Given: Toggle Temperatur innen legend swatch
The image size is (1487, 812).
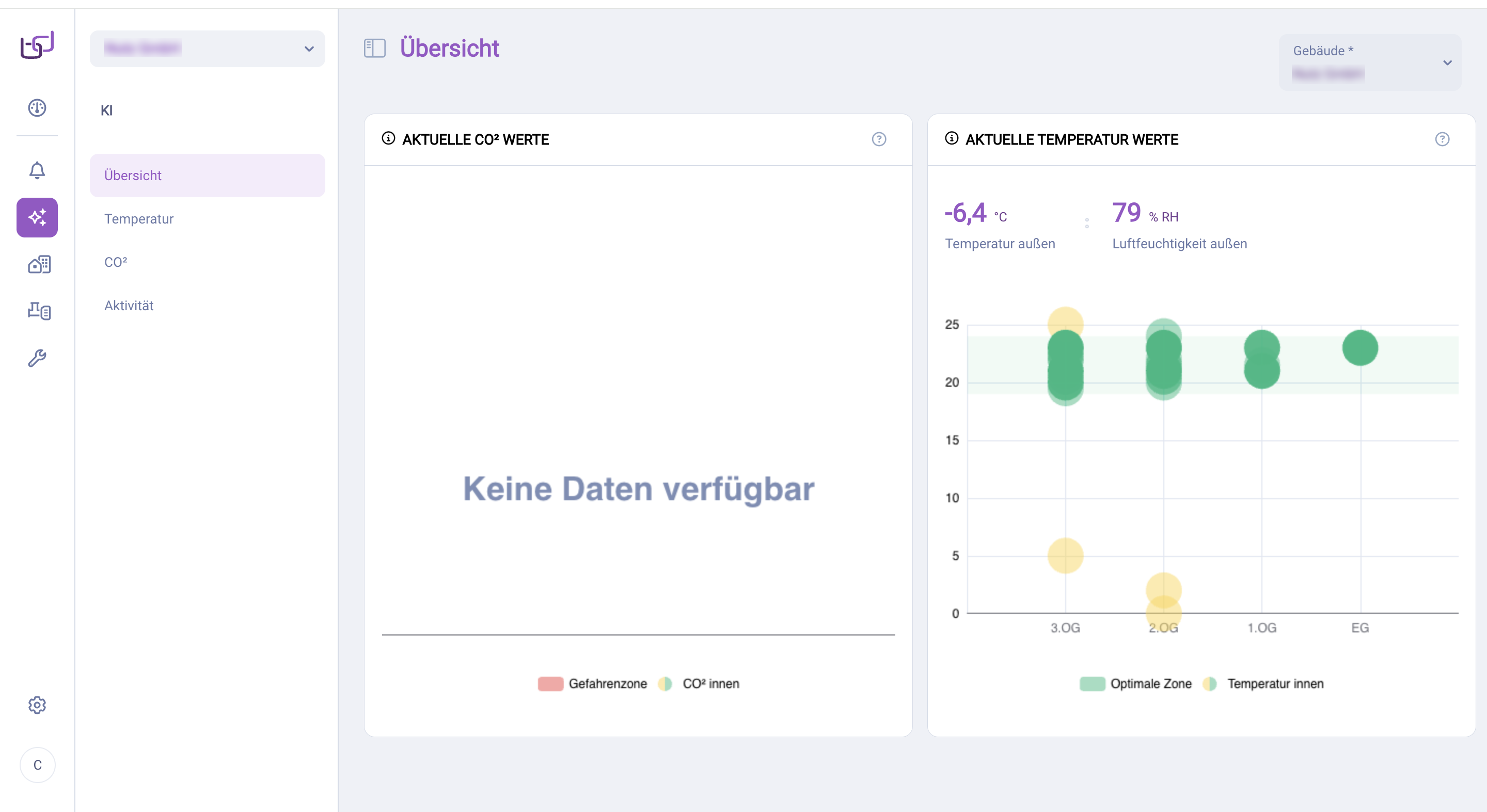Looking at the screenshot, I should point(1209,683).
